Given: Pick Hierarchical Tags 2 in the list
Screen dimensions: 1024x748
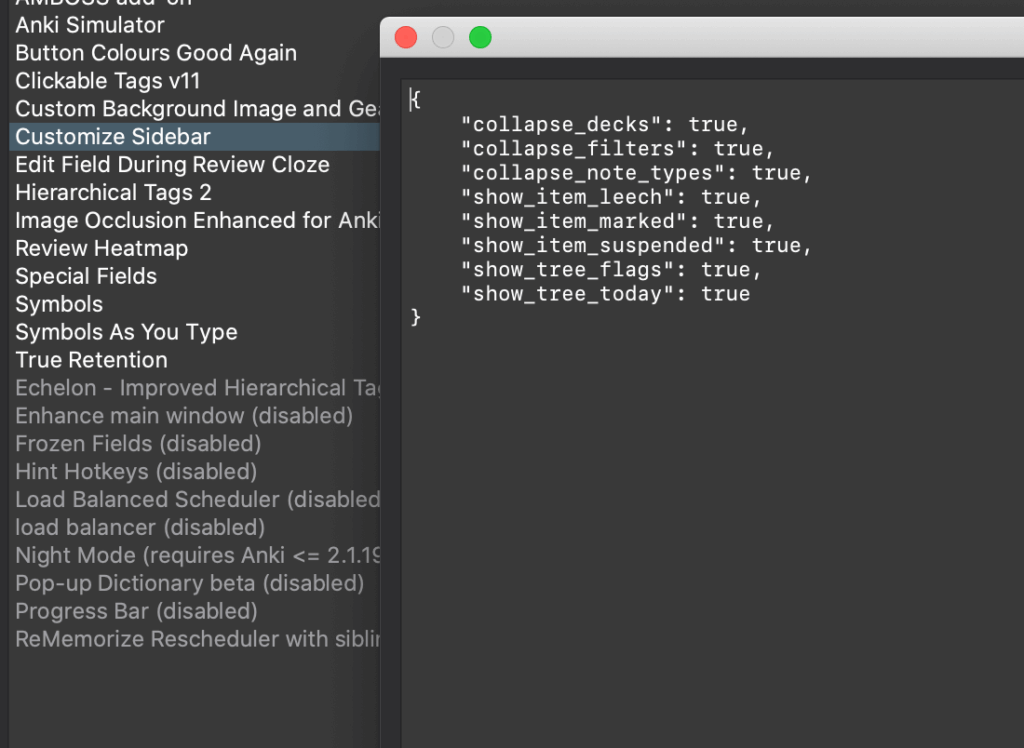Looking at the screenshot, I should point(195,193).
